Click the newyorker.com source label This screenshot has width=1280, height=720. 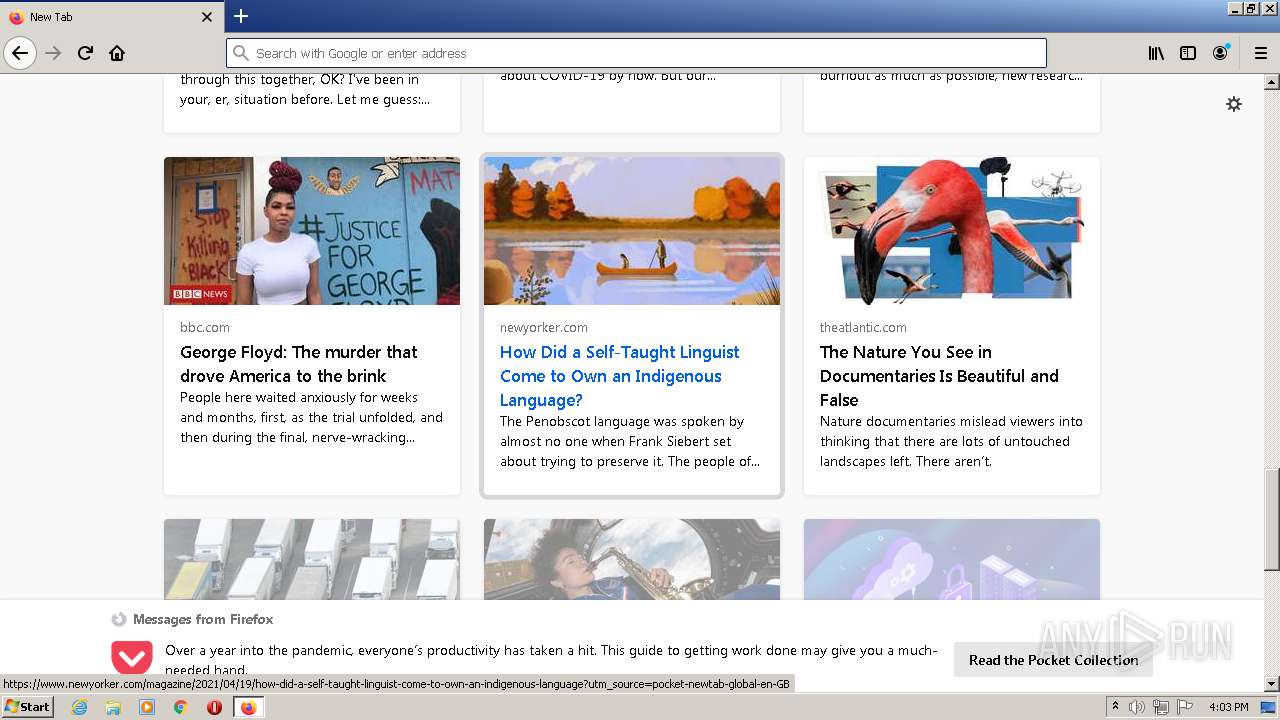[x=544, y=327]
